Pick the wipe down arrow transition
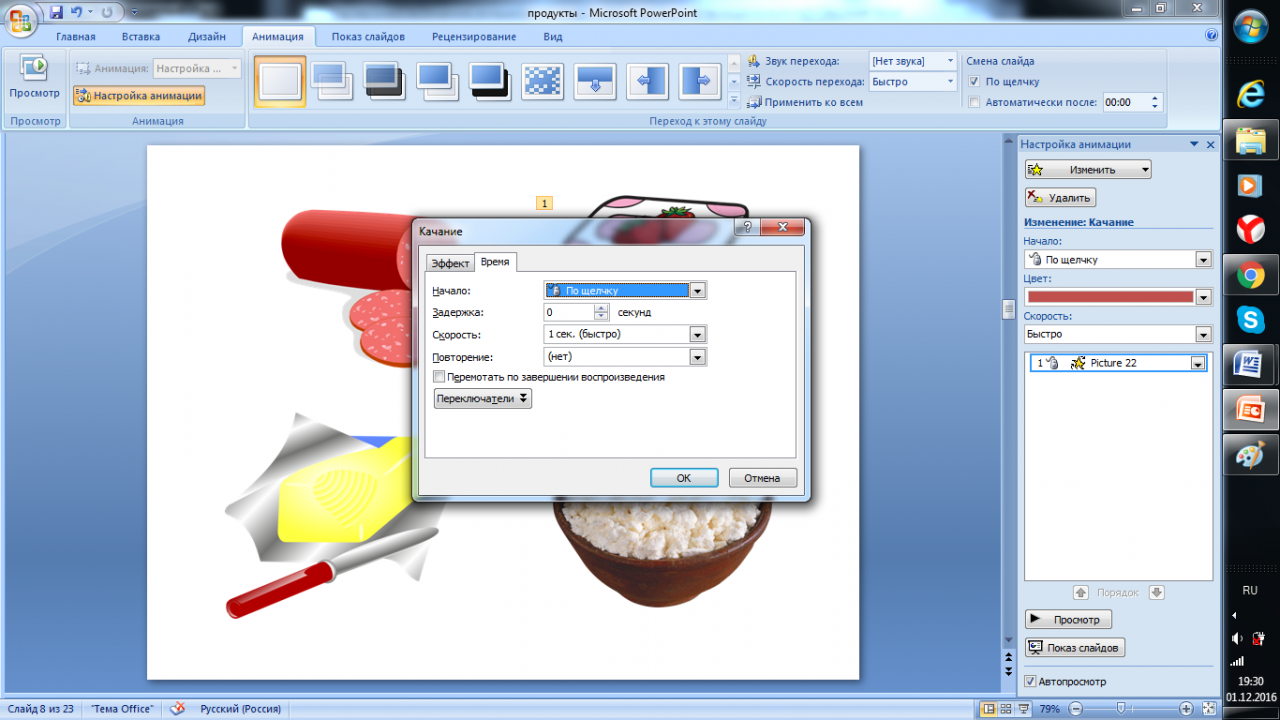Image resolution: width=1280 pixels, height=720 pixels. pos(595,81)
